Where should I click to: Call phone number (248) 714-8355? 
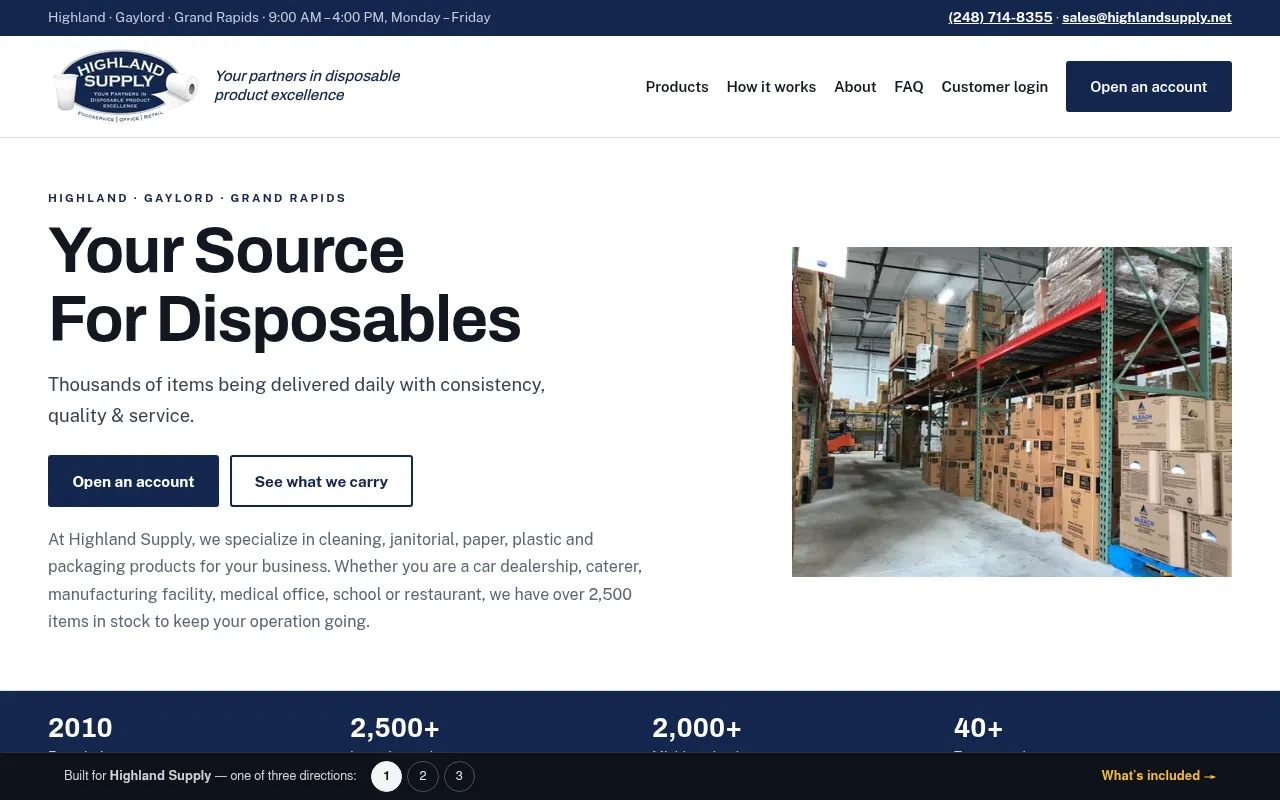(x=1000, y=17)
